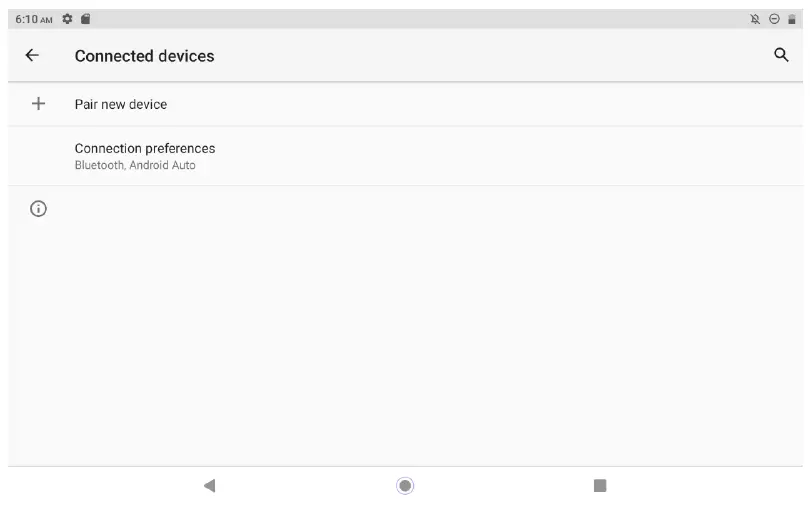This screenshot has width=810, height=513.
Task: Tap the info circle icon
Action: 39,209
